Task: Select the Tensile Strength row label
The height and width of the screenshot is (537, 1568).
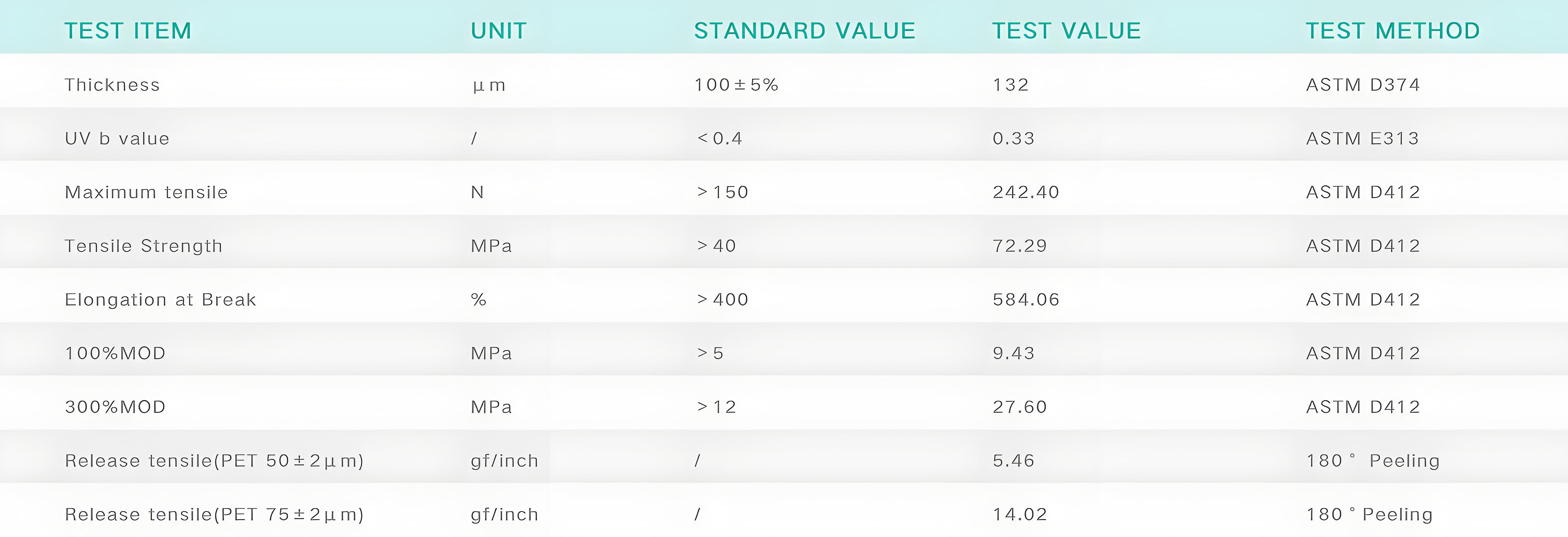Action: click(144, 246)
